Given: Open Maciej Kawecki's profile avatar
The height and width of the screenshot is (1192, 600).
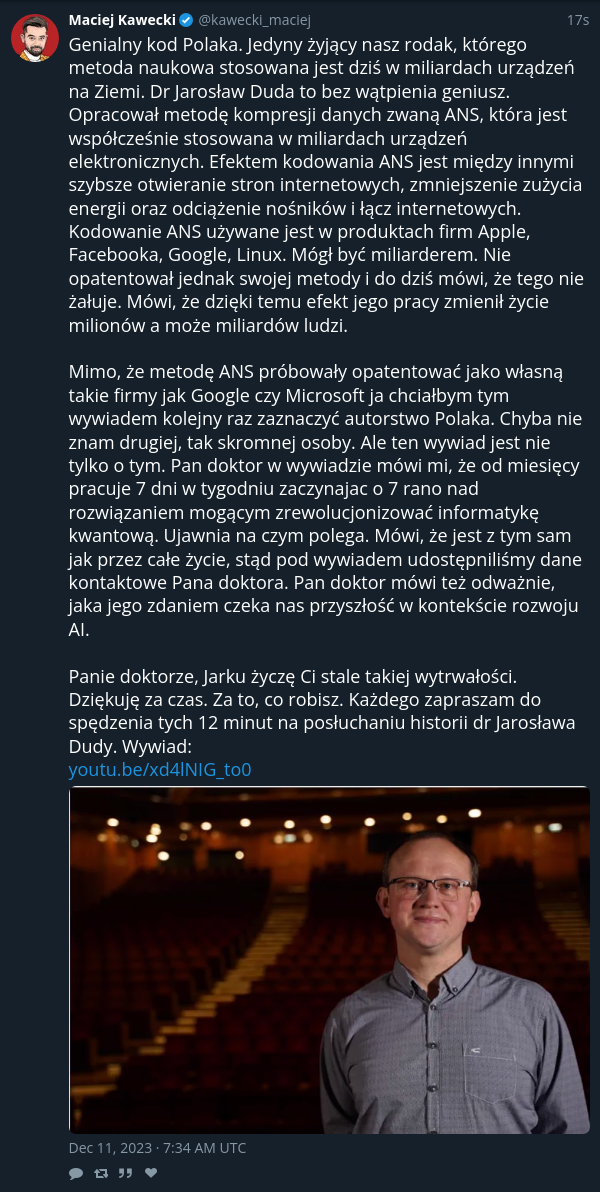Looking at the screenshot, I should tap(35, 37).
